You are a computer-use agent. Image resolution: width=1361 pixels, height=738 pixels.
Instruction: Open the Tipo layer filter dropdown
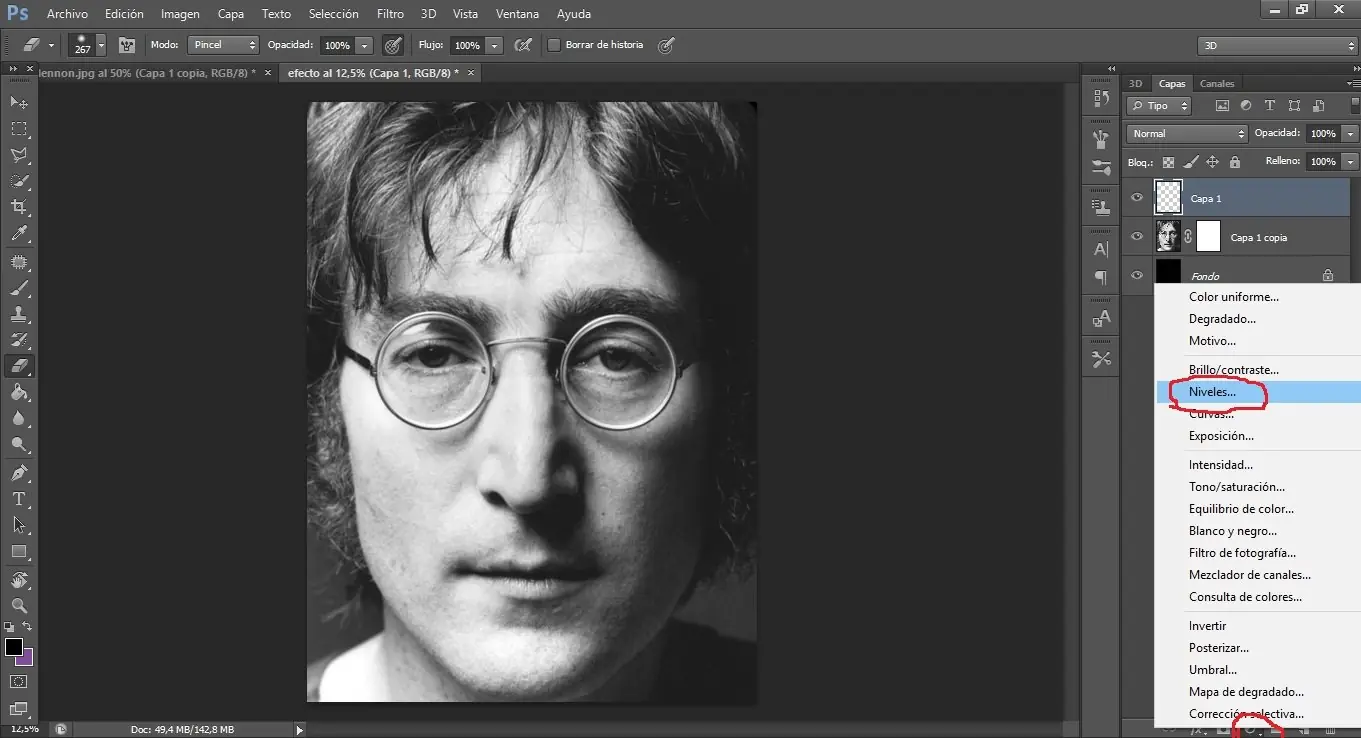click(x=1159, y=106)
